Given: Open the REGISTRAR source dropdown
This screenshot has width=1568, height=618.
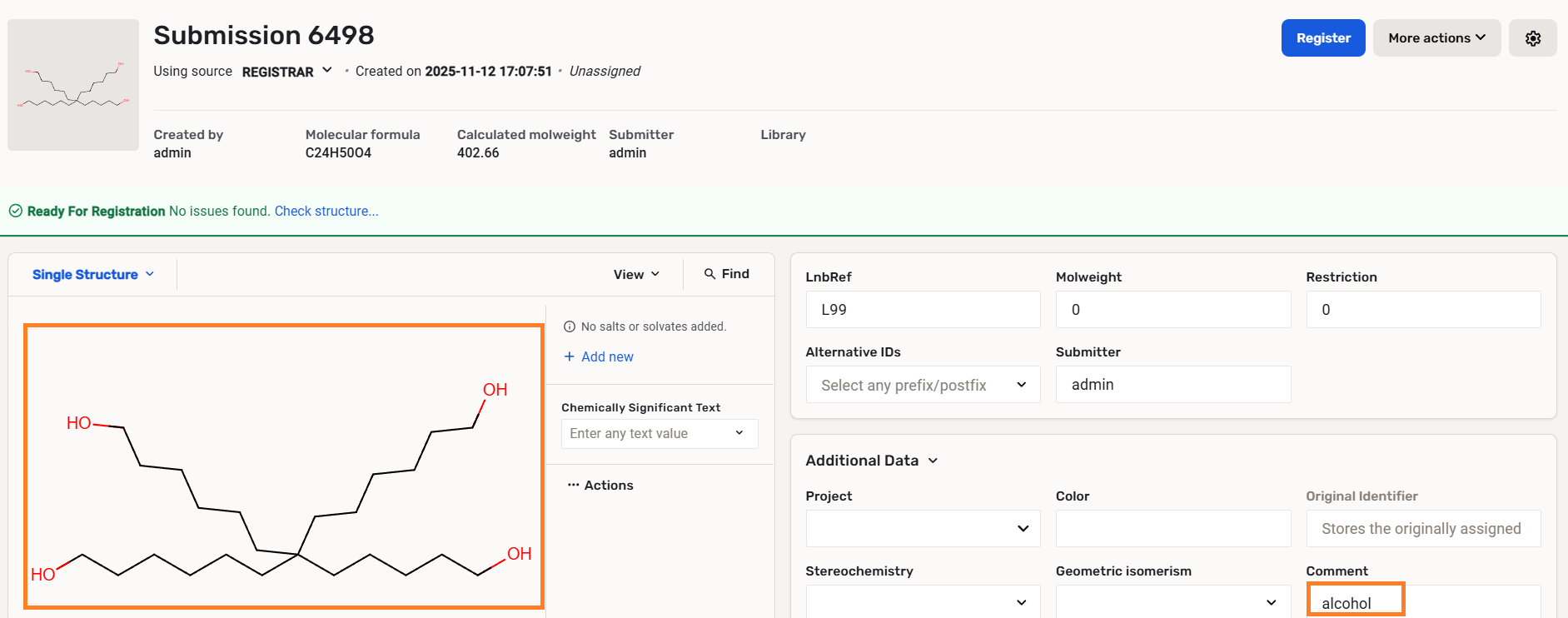Looking at the screenshot, I should click(286, 72).
